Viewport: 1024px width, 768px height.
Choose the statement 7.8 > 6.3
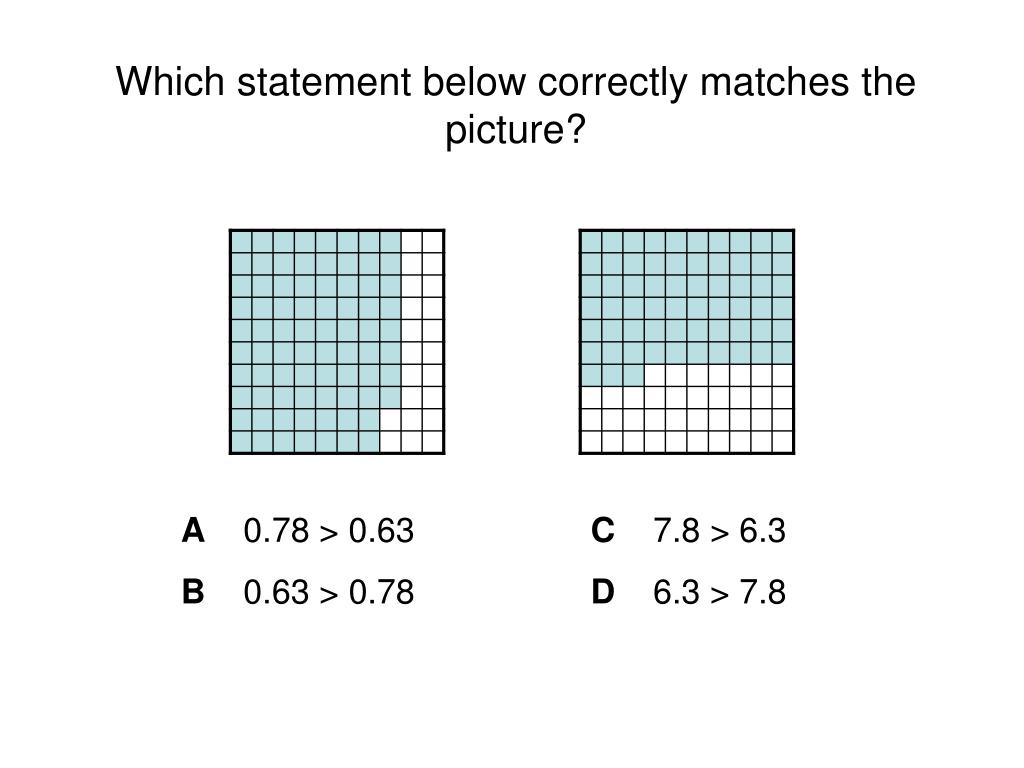[x=719, y=530]
